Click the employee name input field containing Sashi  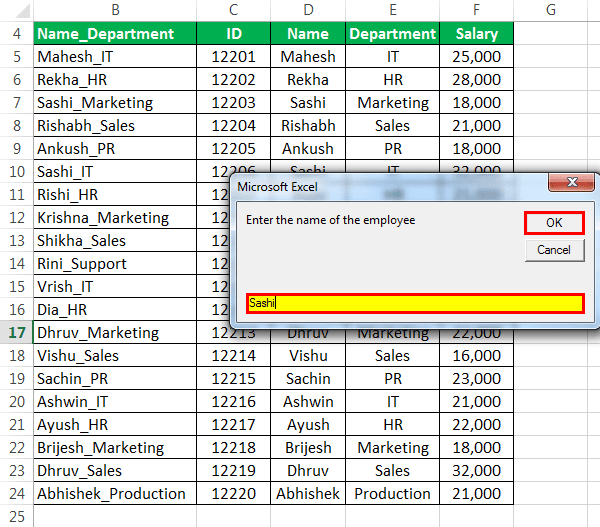[415, 303]
